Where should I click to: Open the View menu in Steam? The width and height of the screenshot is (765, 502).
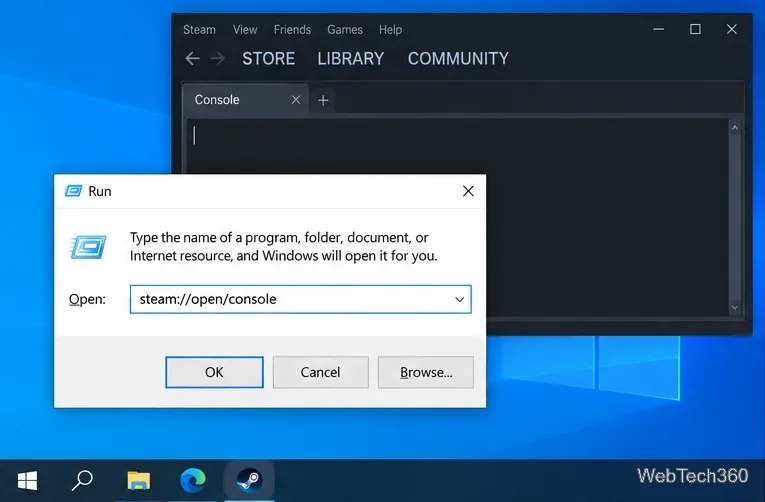click(x=245, y=30)
